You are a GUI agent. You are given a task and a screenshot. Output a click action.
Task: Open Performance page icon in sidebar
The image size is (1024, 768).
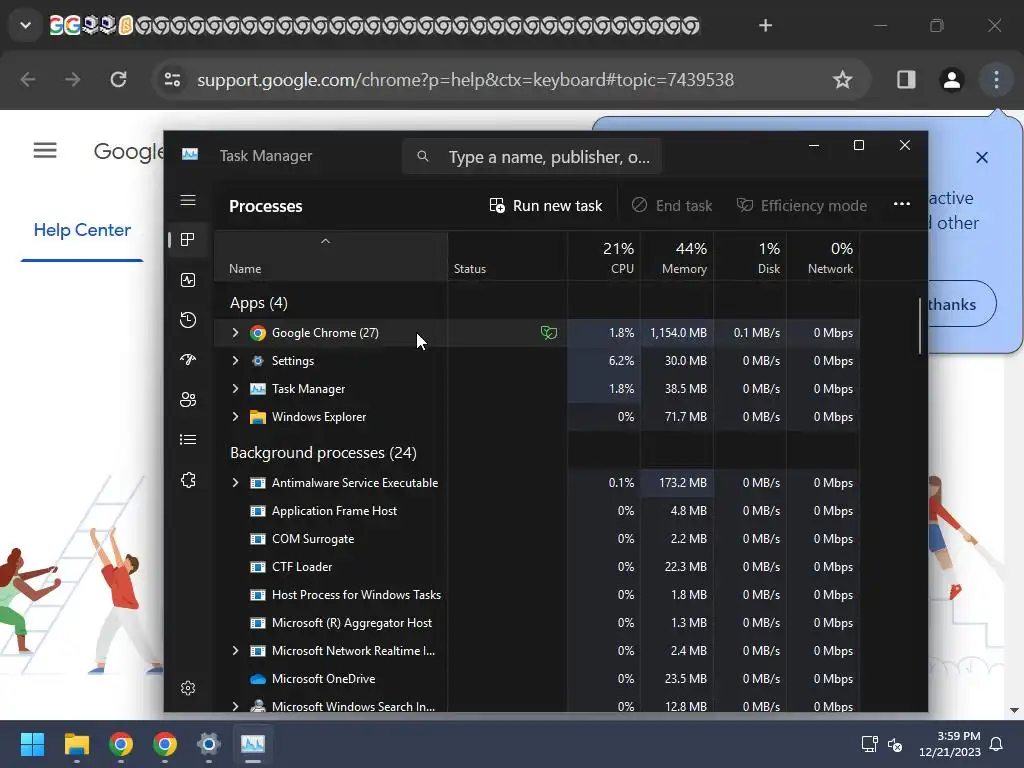(188, 280)
